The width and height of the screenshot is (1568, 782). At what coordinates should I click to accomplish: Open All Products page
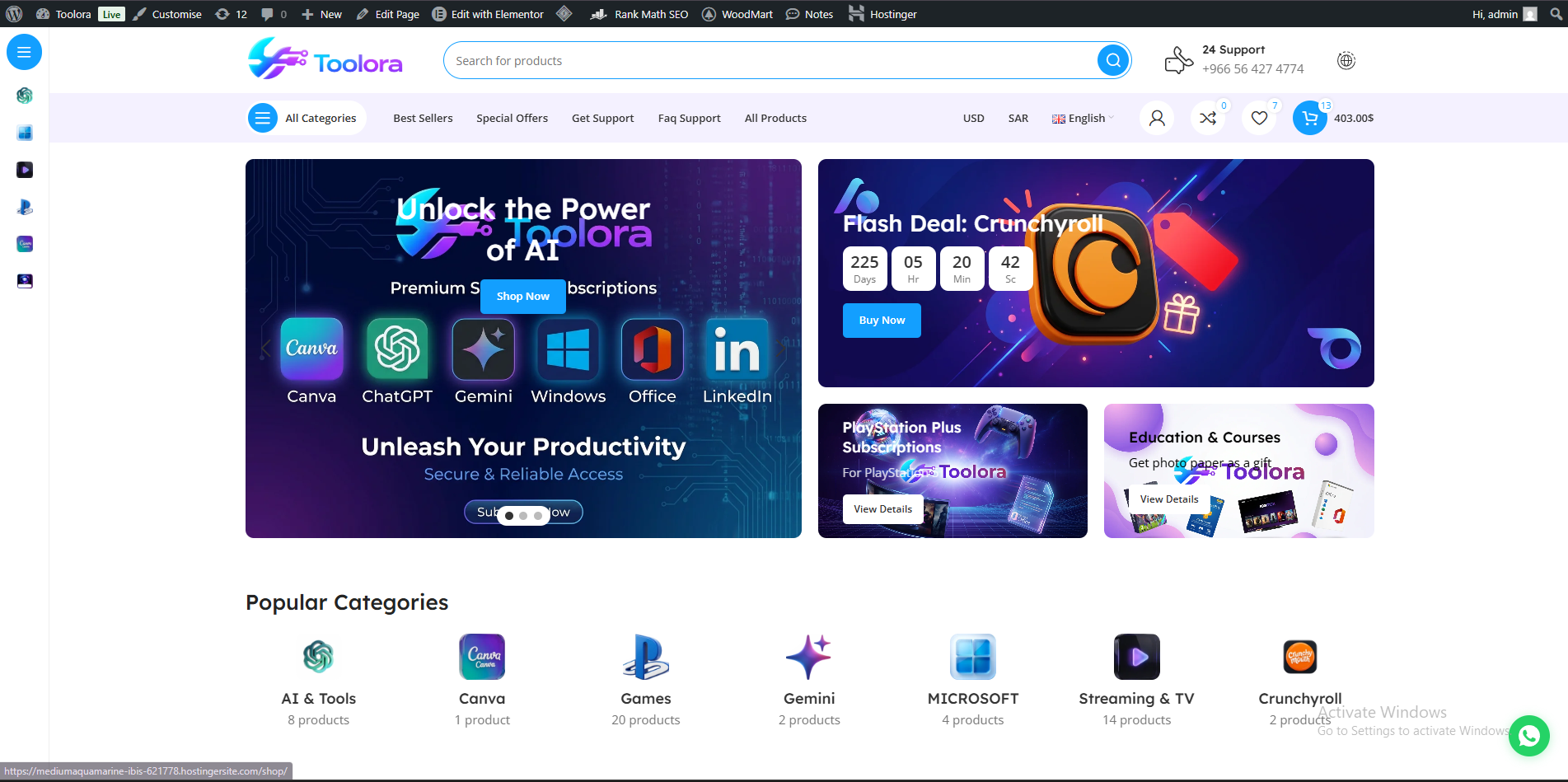click(775, 118)
